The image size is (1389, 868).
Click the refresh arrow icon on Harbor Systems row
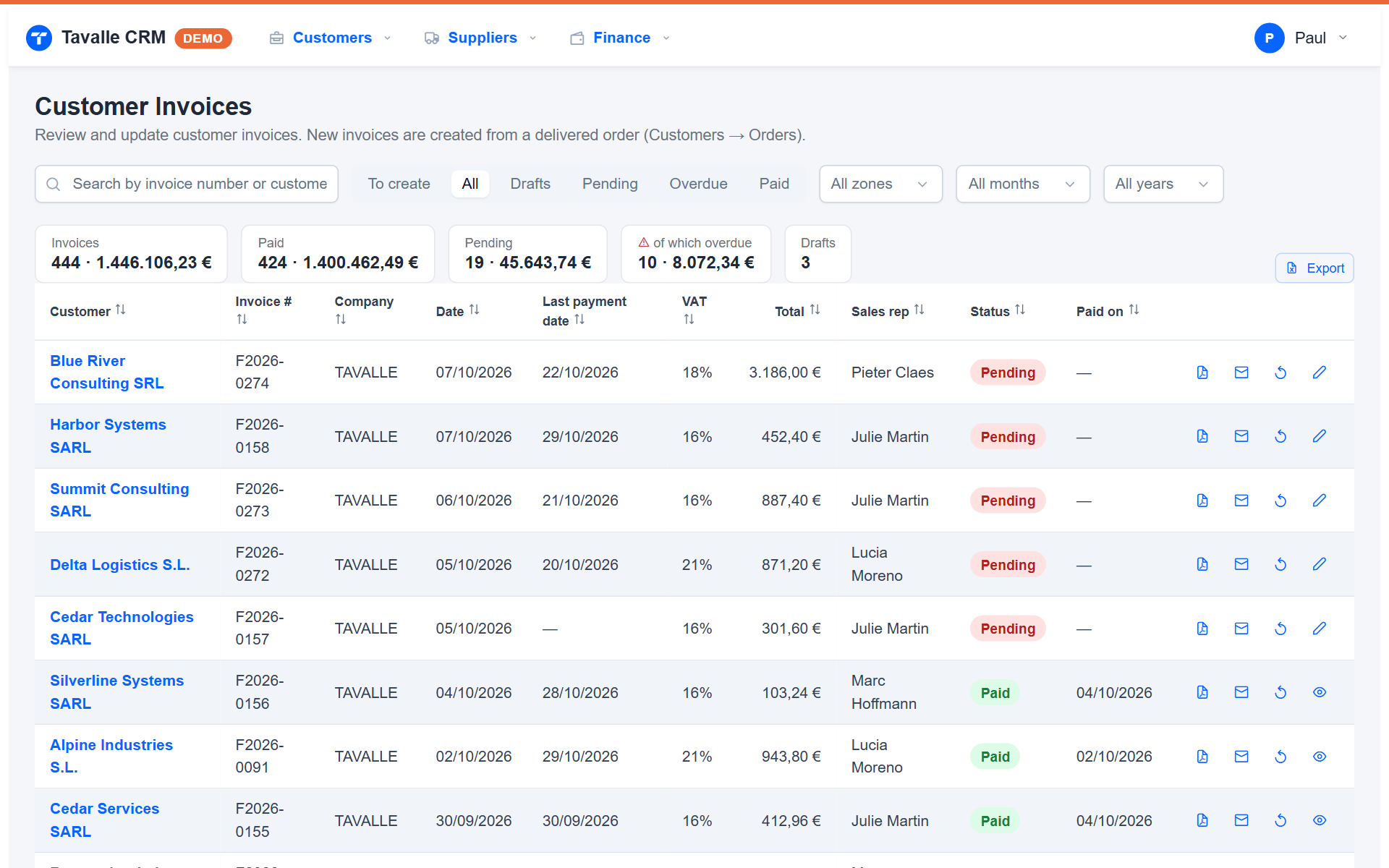point(1280,436)
